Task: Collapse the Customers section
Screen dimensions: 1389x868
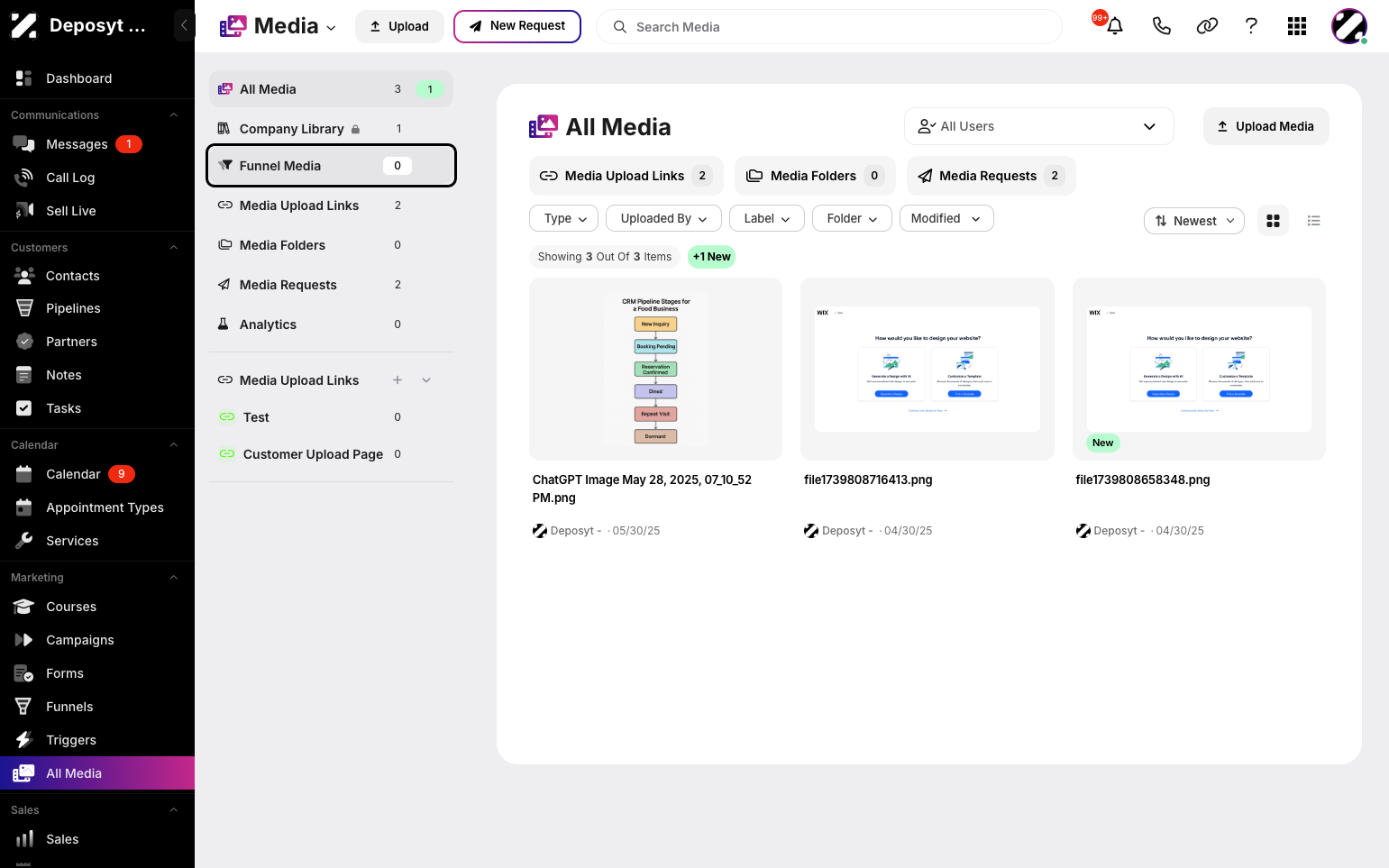Action: coord(174,248)
